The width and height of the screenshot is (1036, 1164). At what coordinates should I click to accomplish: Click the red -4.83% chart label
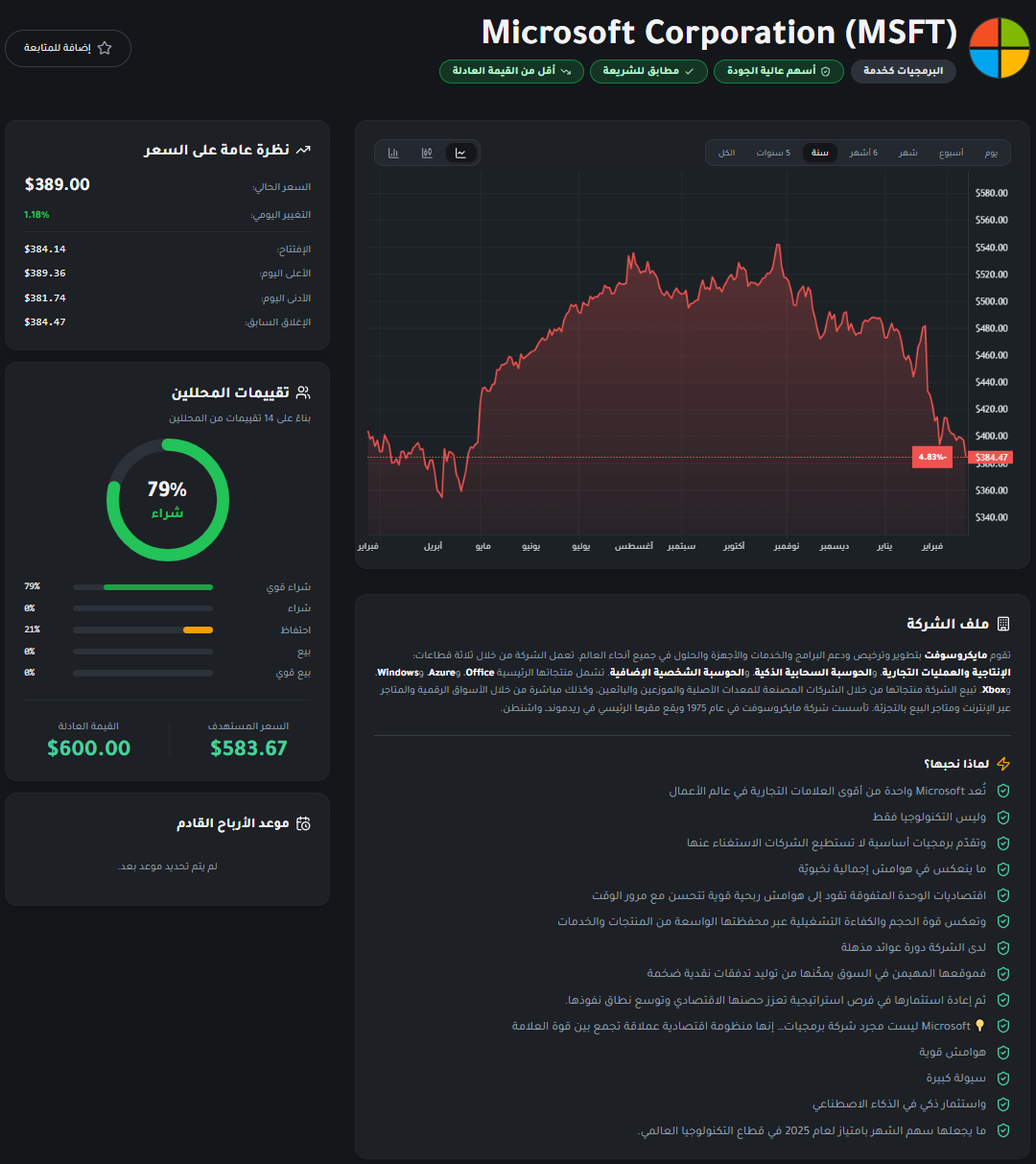(932, 458)
